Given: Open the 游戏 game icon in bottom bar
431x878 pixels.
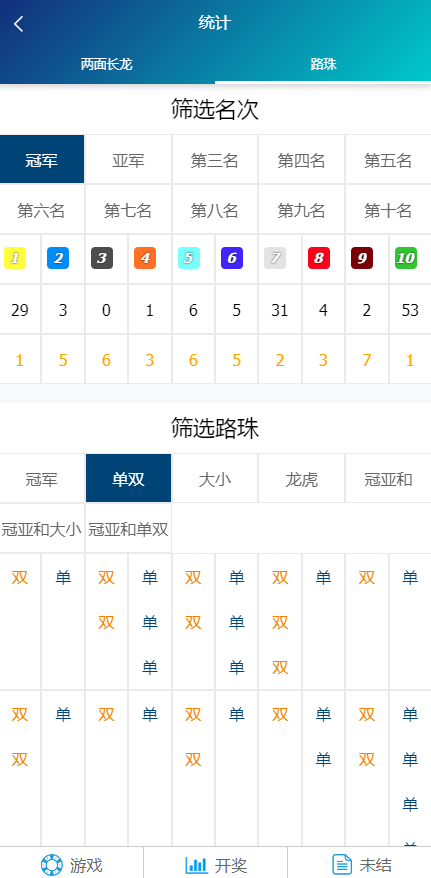Looking at the screenshot, I should [x=52, y=865].
